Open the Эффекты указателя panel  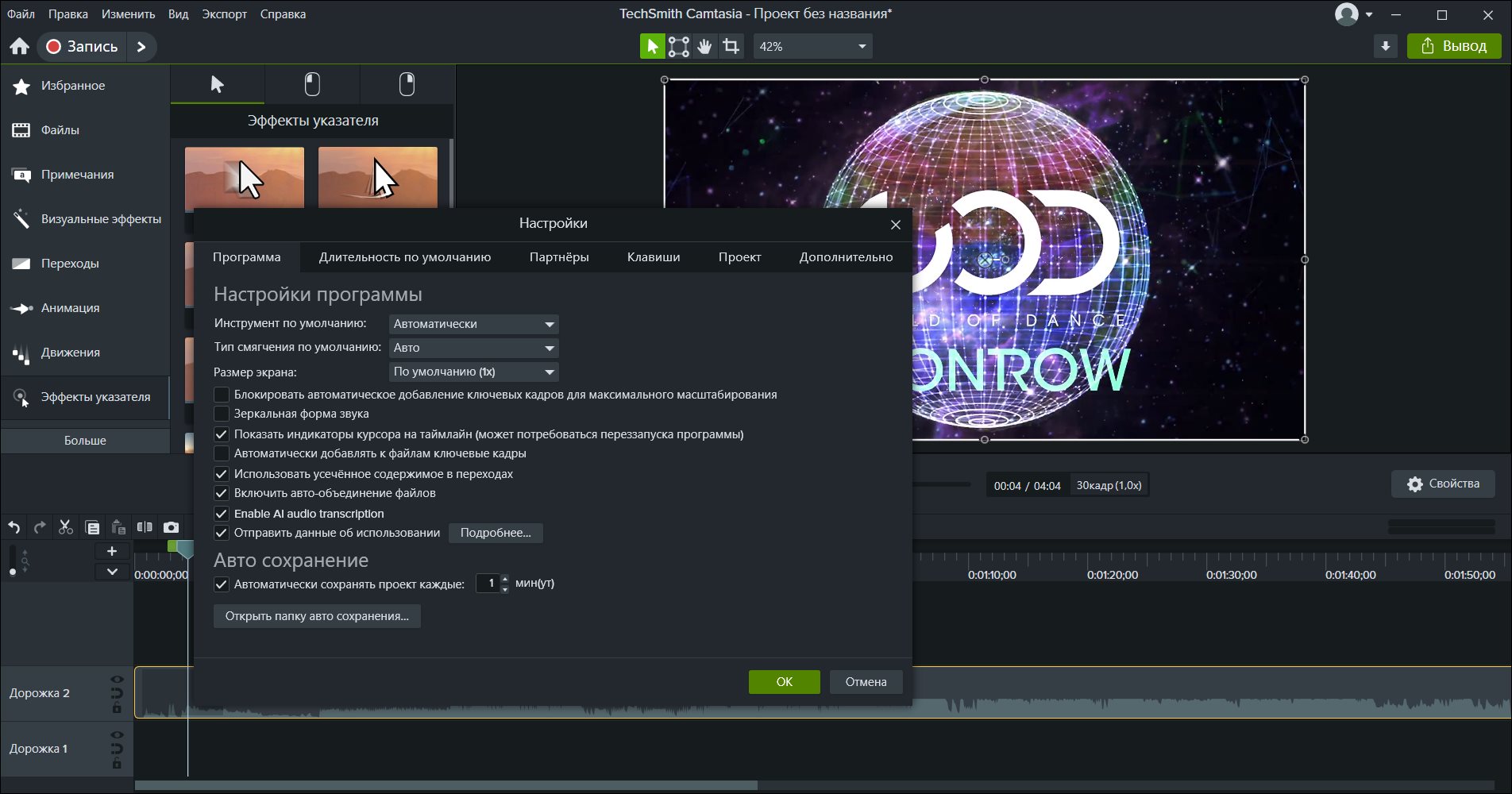(85, 397)
